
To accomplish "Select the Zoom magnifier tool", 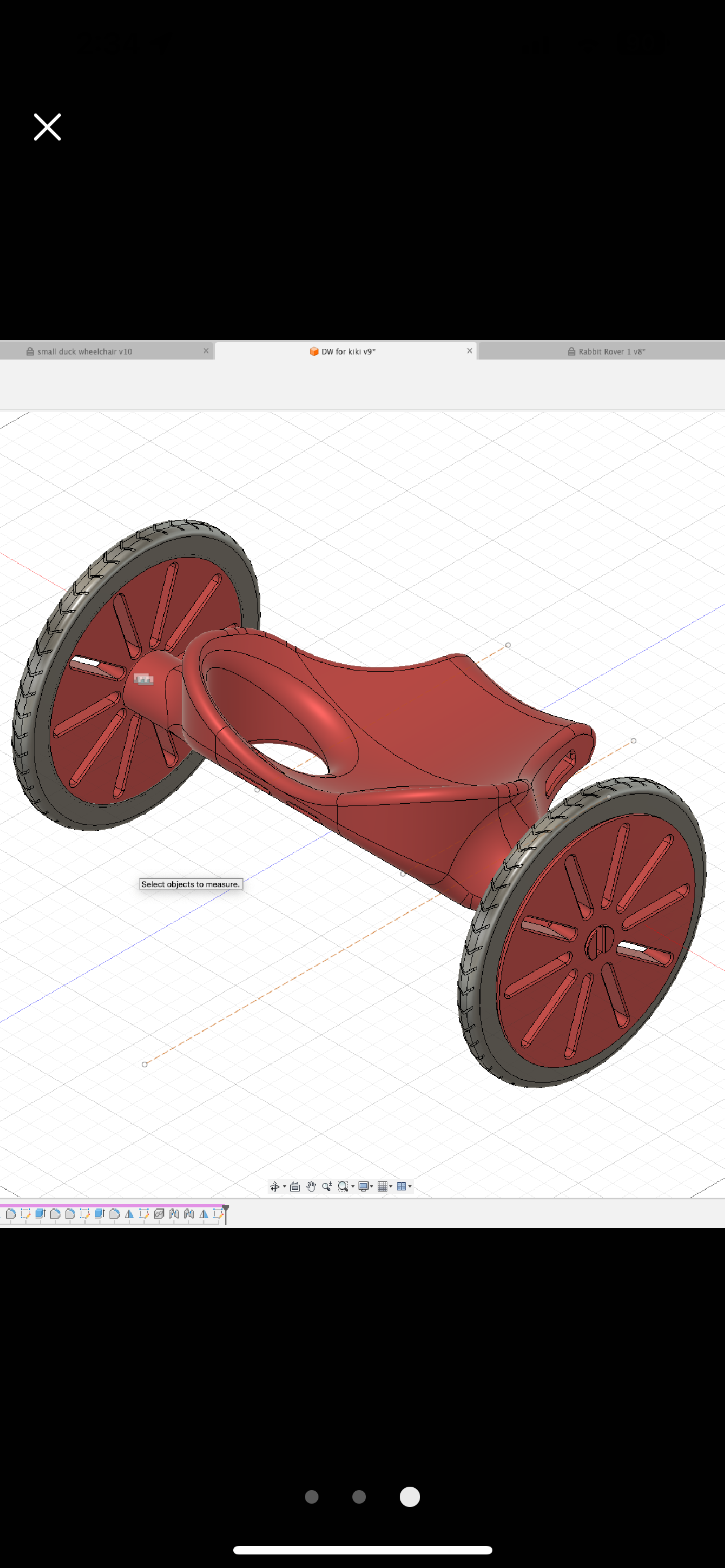I will tap(327, 1186).
